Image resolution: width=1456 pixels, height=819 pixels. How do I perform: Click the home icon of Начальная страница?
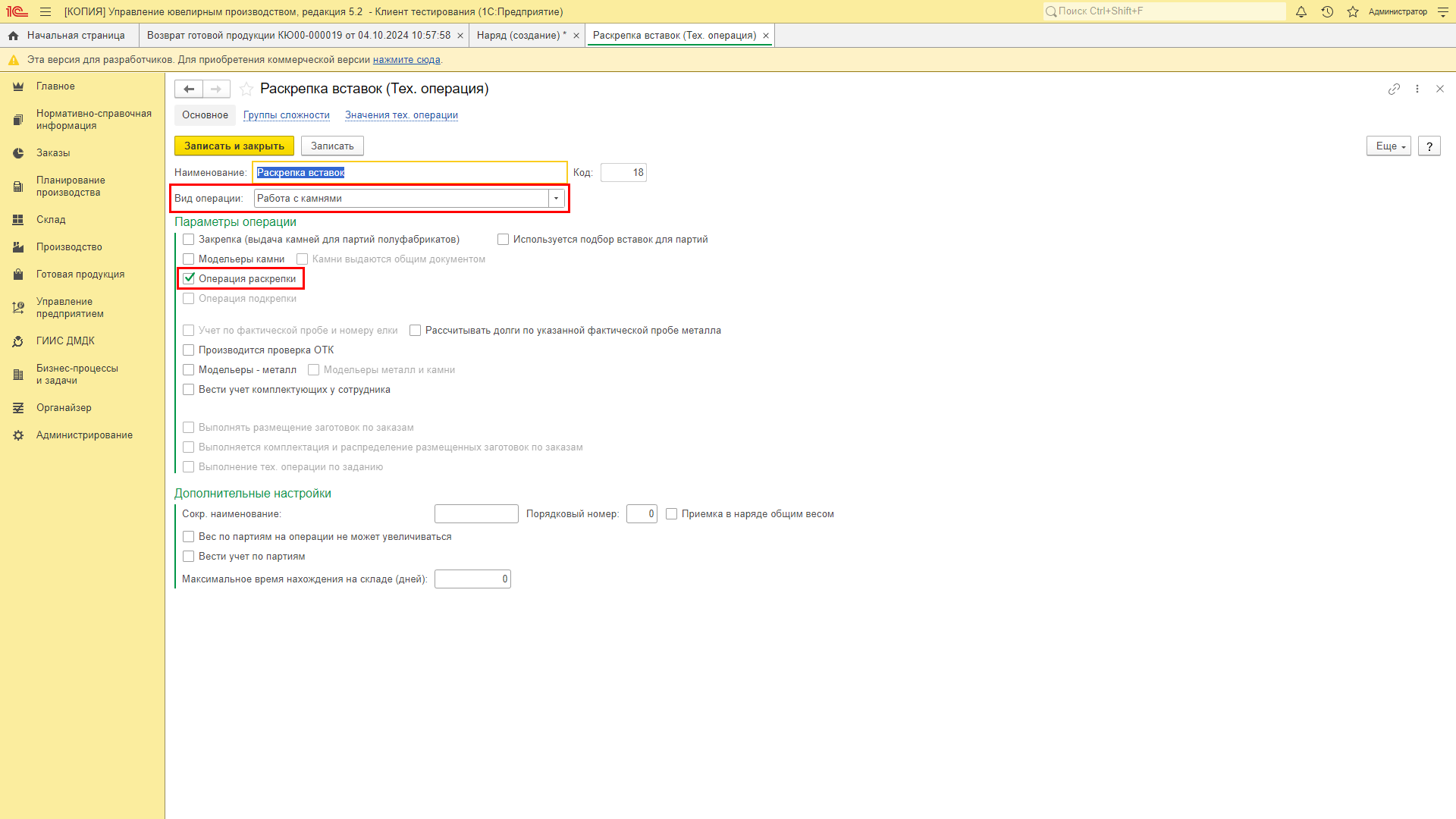[x=13, y=36]
